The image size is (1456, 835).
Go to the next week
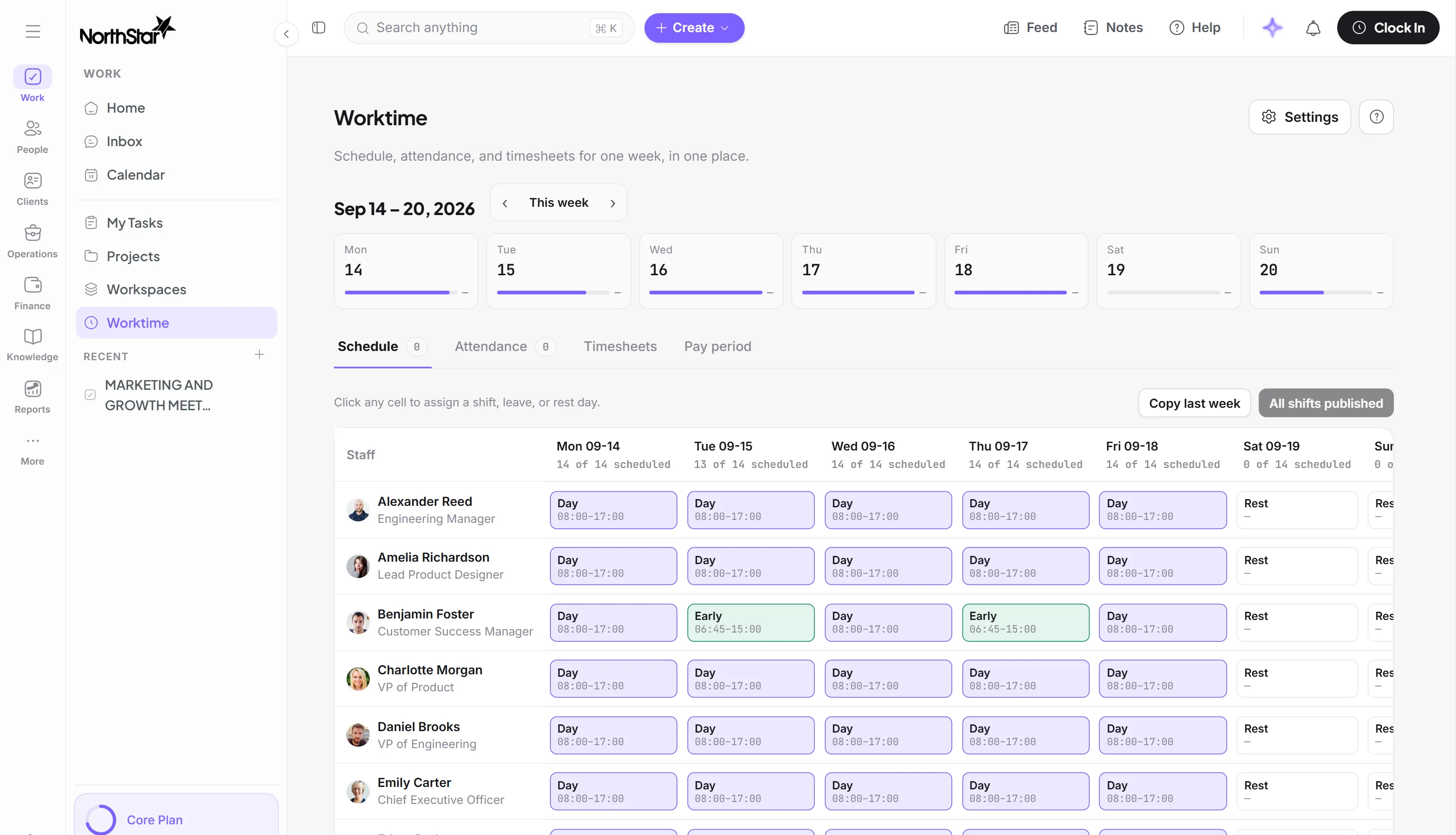613,203
